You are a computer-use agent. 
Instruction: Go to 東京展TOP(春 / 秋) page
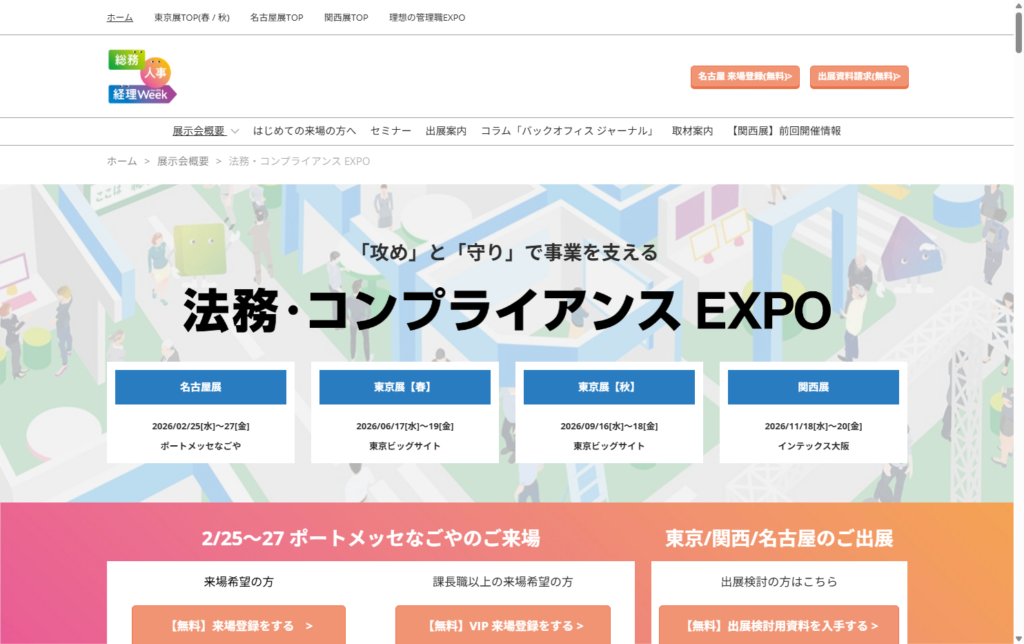(192, 18)
